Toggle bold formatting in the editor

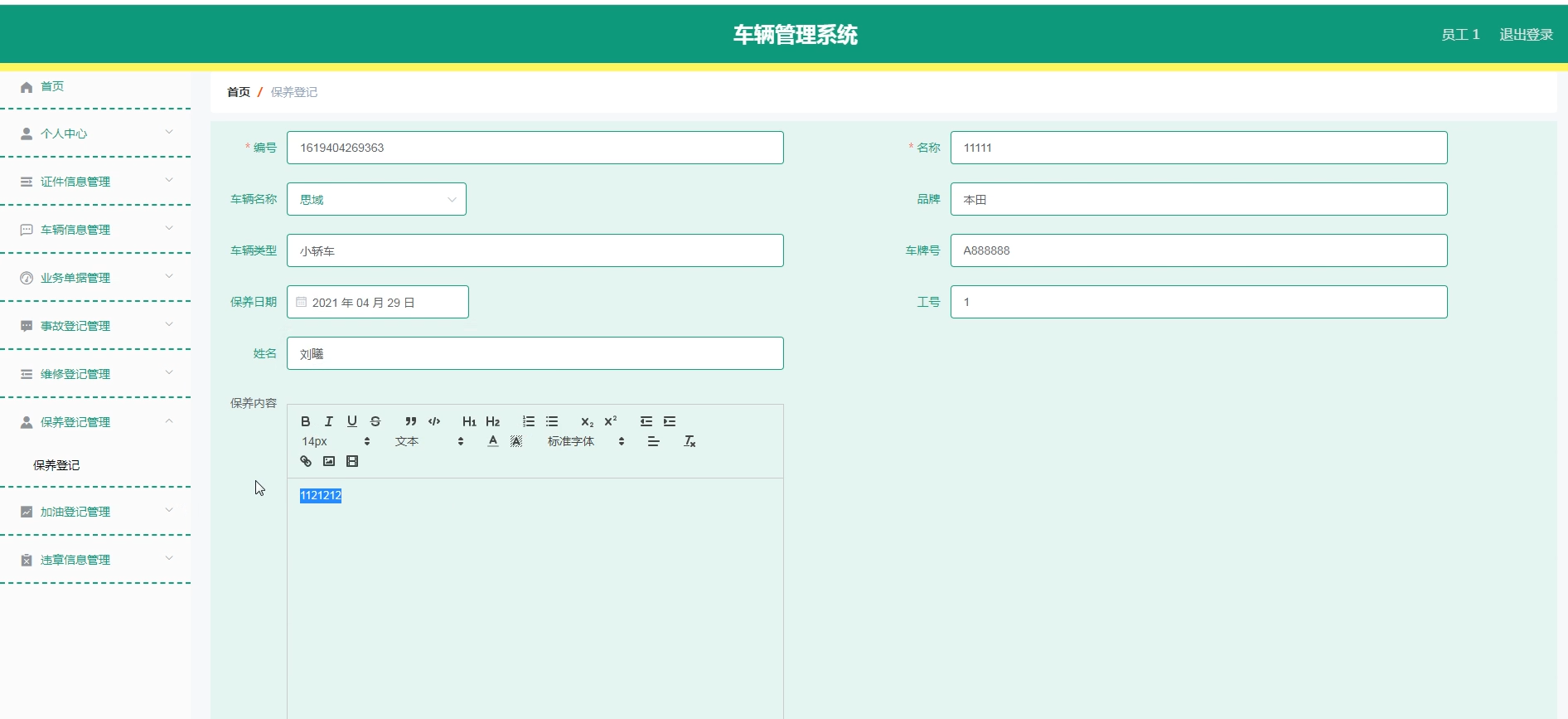click(306, 421)
